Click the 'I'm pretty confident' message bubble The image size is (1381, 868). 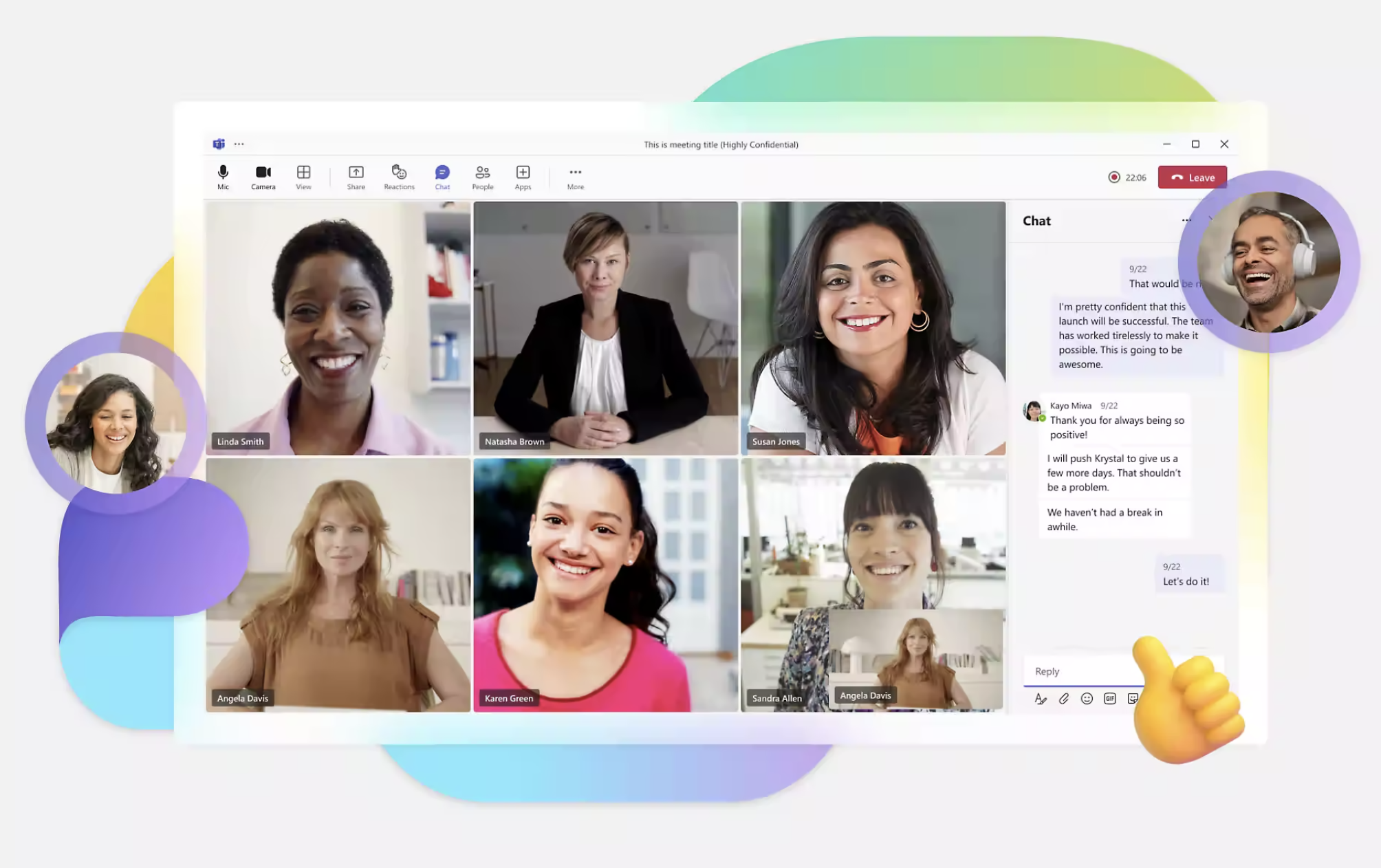[x=1136, y=336]
